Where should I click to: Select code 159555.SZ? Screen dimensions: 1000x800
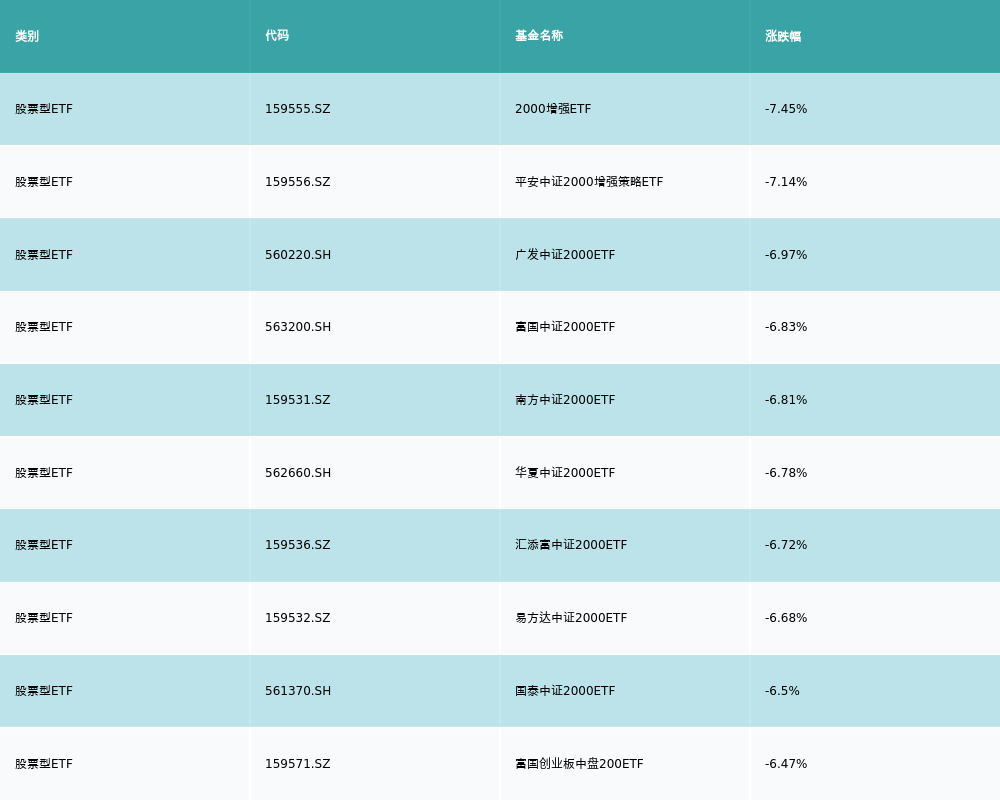tap(298, 109)
